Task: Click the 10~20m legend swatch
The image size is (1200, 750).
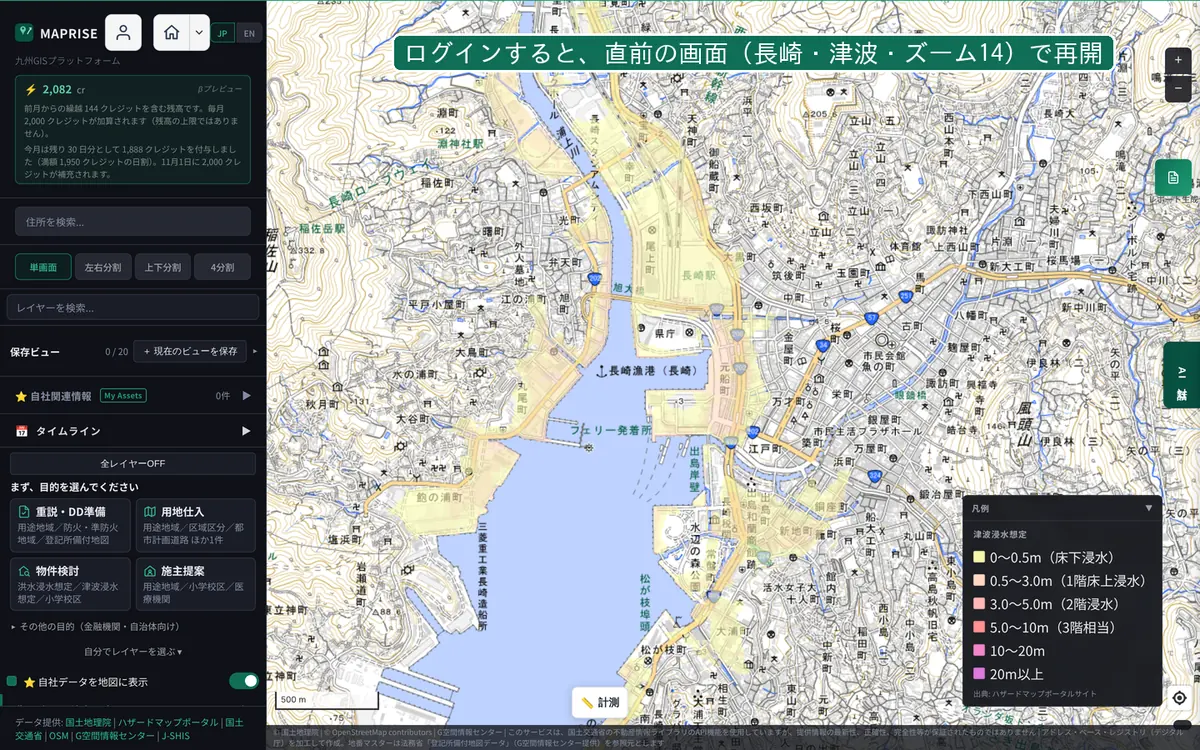Action: coord(979,651)
